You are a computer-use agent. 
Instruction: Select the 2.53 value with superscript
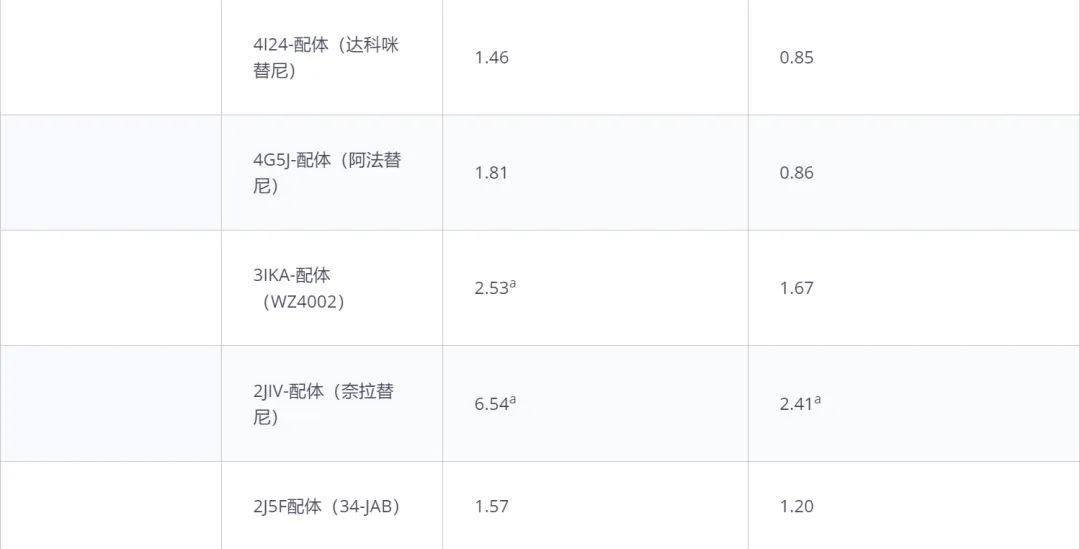click(x=495, y=287)
